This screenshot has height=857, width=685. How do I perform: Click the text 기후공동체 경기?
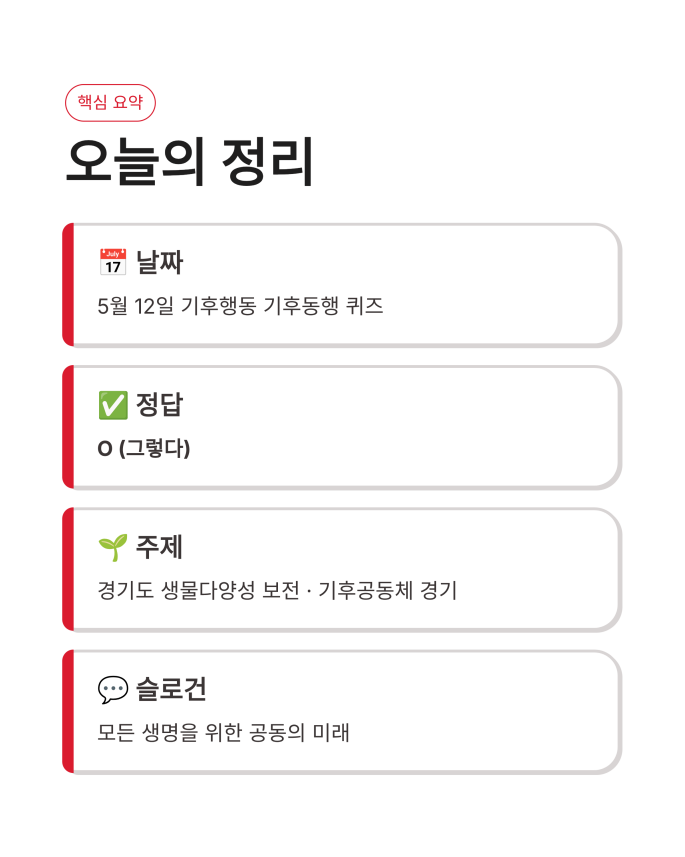(388, 590)
